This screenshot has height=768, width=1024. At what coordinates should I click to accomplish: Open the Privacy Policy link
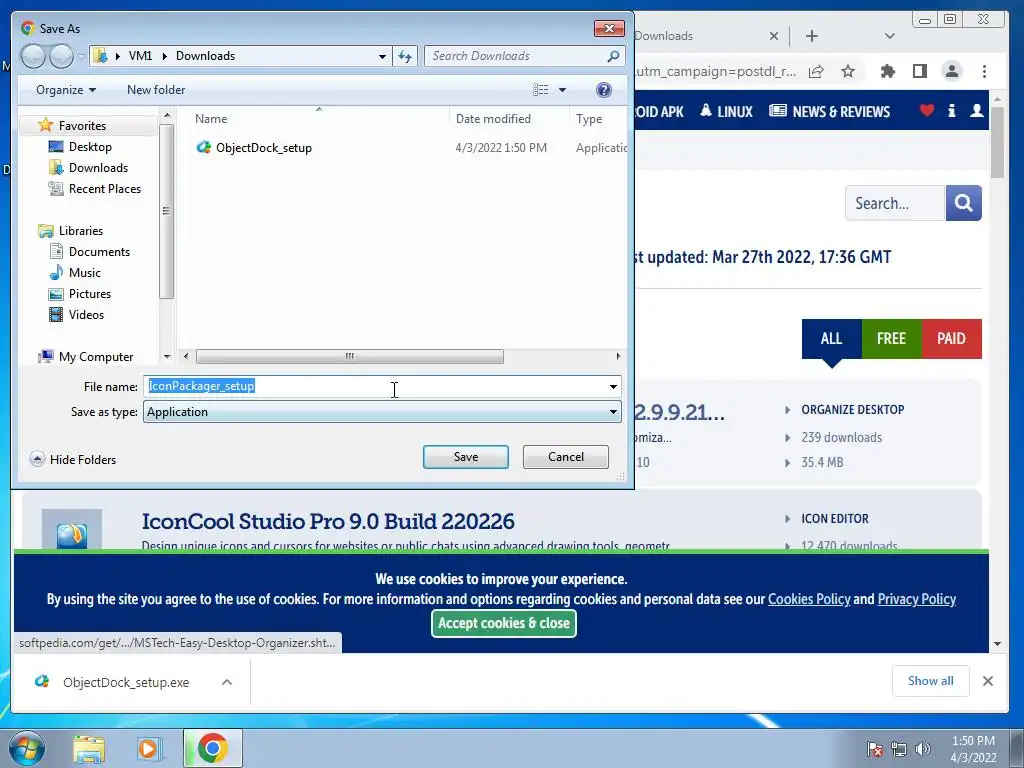[x=916, y=600]
